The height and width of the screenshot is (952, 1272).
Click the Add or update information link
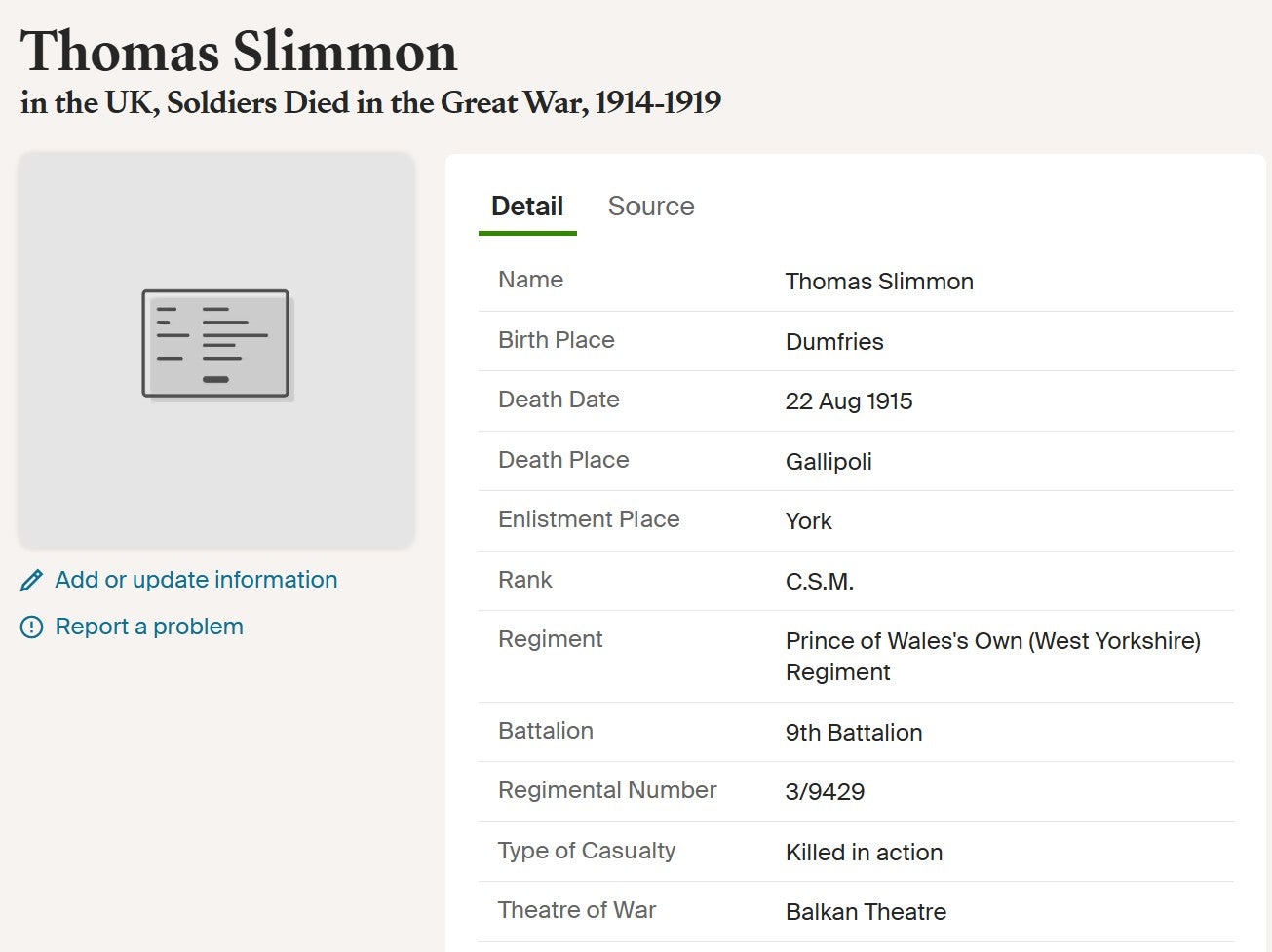point(196,579)
